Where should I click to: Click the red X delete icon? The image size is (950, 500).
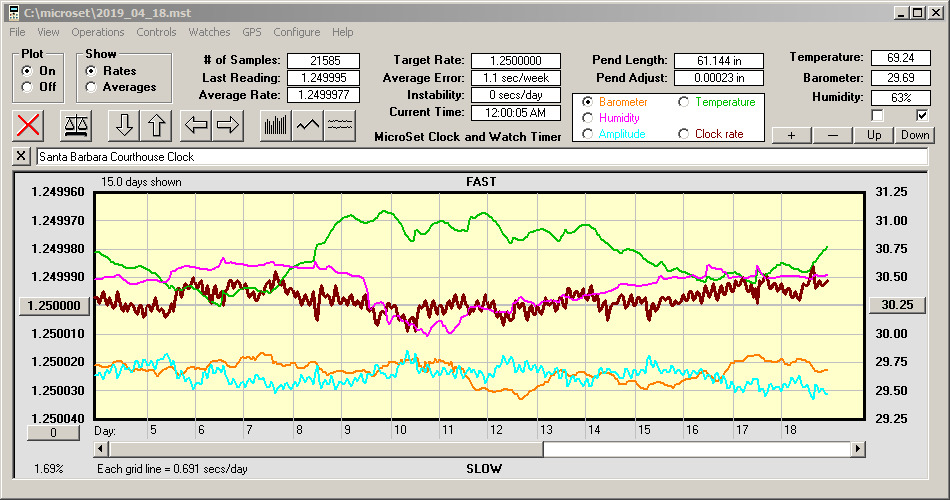(30, 125)
